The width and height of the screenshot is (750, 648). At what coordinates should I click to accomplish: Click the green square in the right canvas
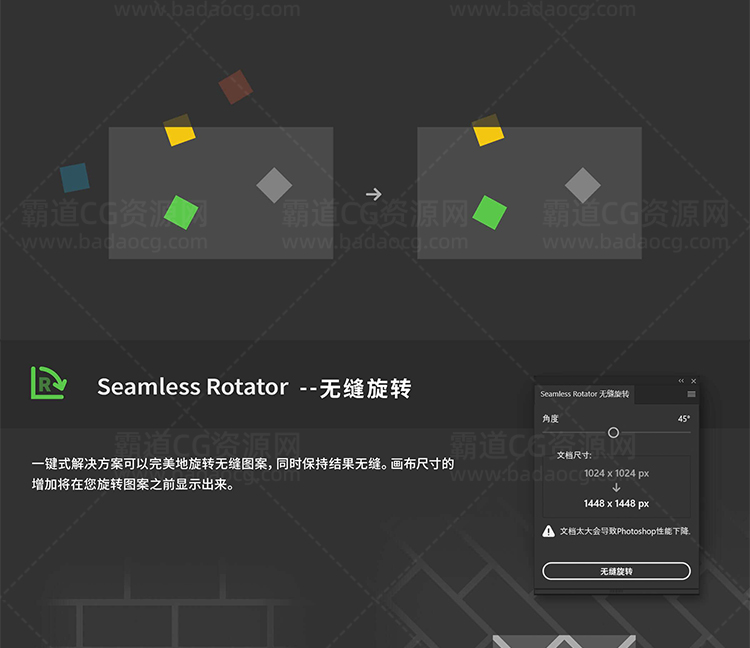(489, 212)
